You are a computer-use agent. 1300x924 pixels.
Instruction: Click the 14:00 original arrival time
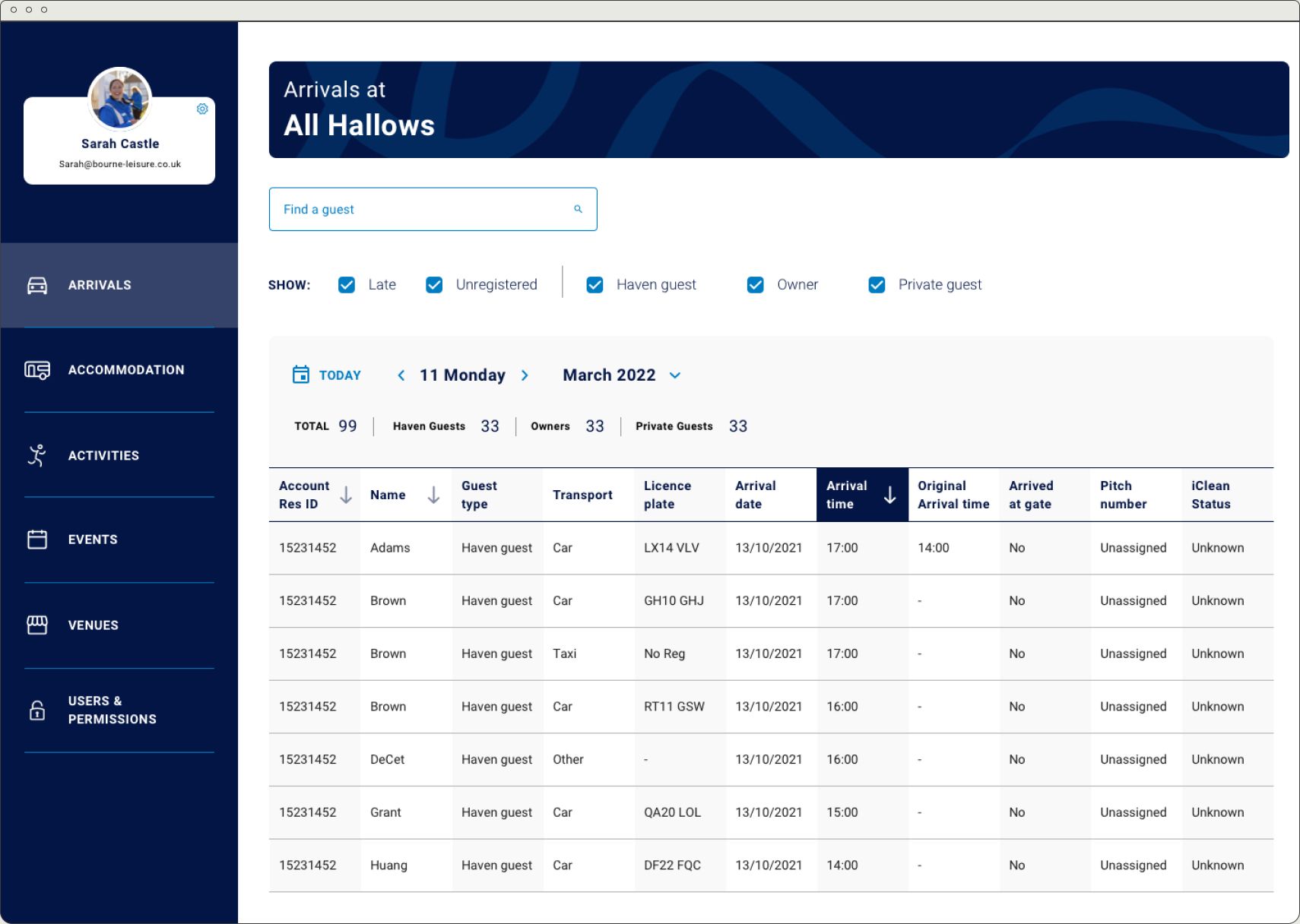(934, 548)
